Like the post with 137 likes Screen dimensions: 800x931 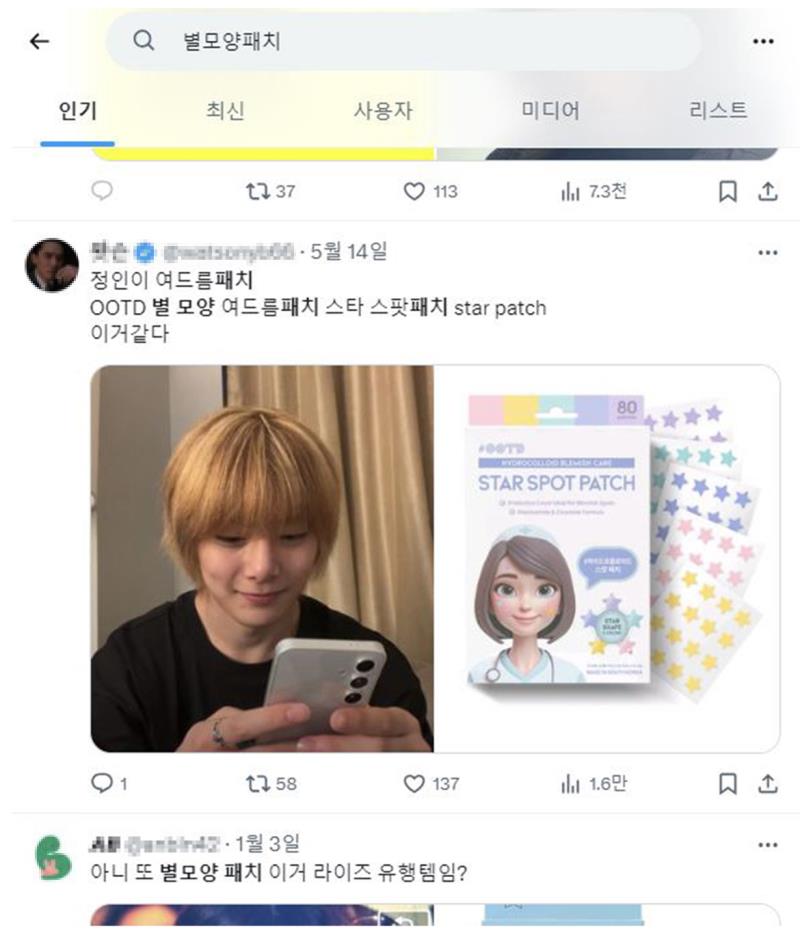point(431,784)
